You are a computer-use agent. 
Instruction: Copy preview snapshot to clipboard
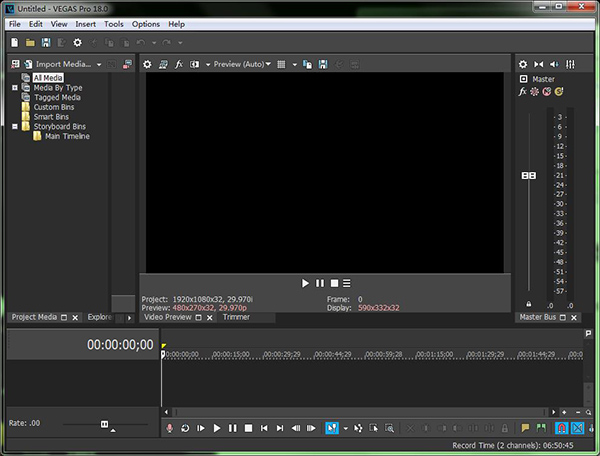pos(307,64)
